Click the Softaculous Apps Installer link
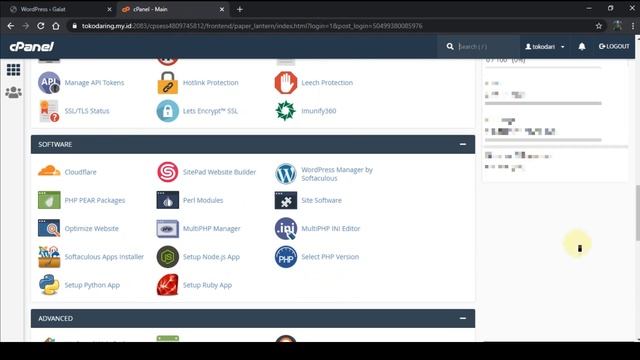Viewport: 640px width, 360px height. [x=104, y=257]
